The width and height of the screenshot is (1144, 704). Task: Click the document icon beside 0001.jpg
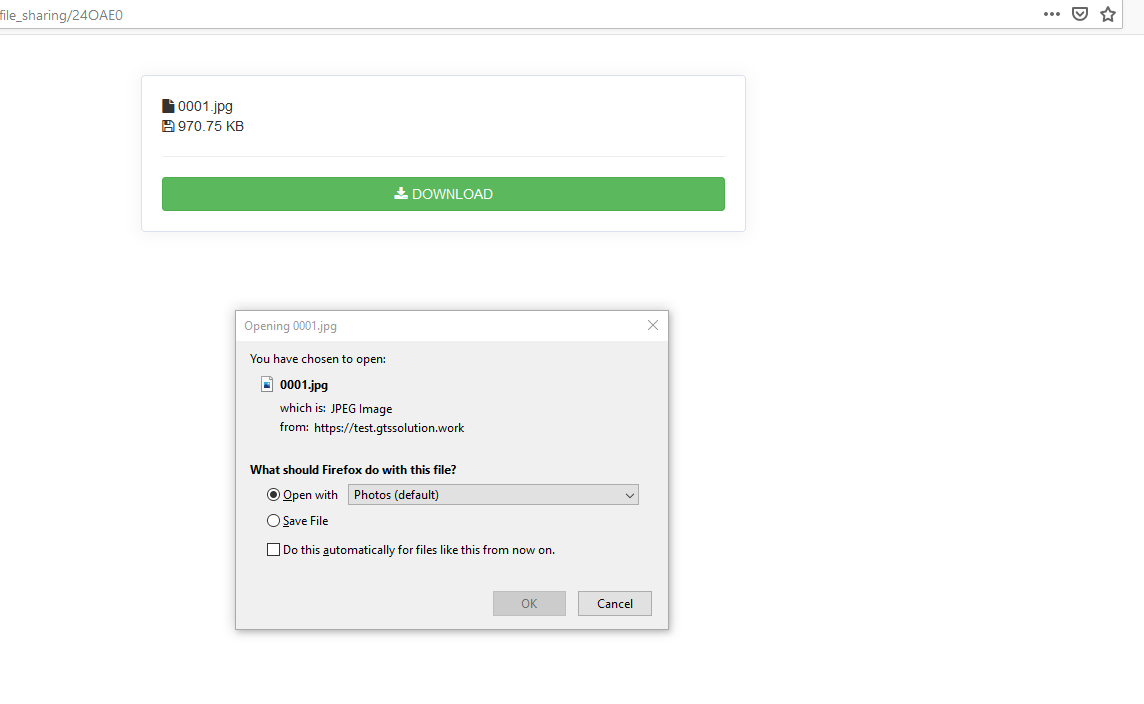click(x=167, y=105)
